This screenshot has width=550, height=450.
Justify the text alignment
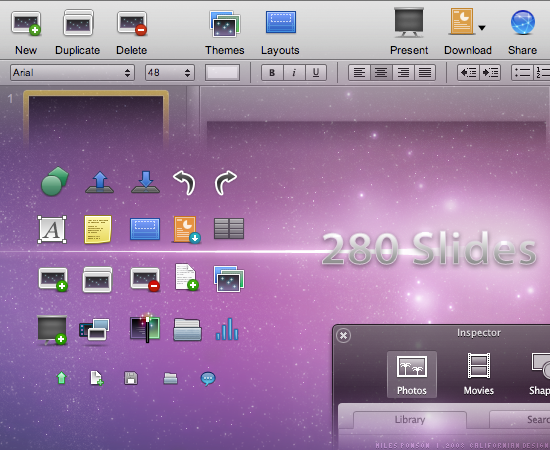425,73
